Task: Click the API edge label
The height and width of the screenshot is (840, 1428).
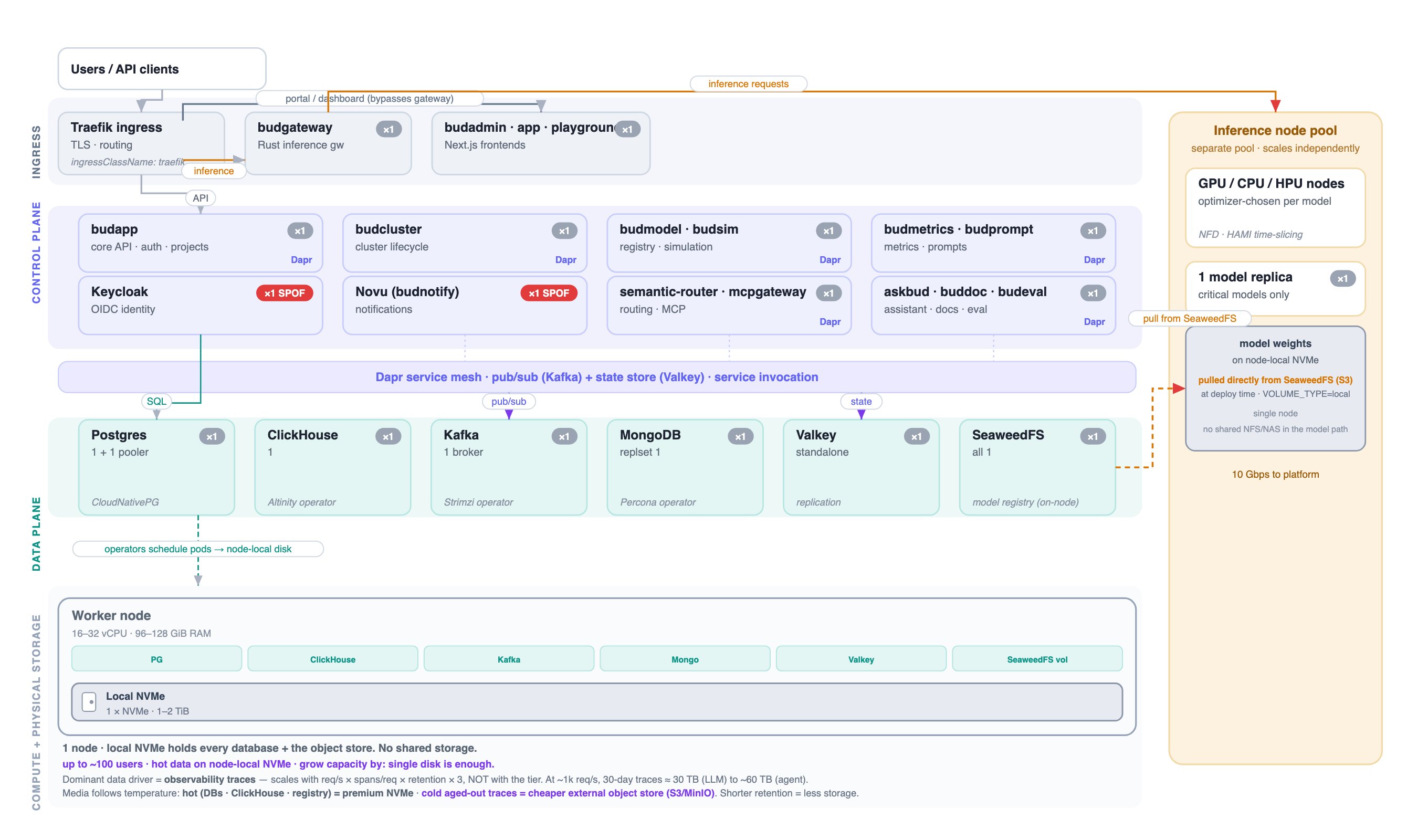Action: pos(201,198)
